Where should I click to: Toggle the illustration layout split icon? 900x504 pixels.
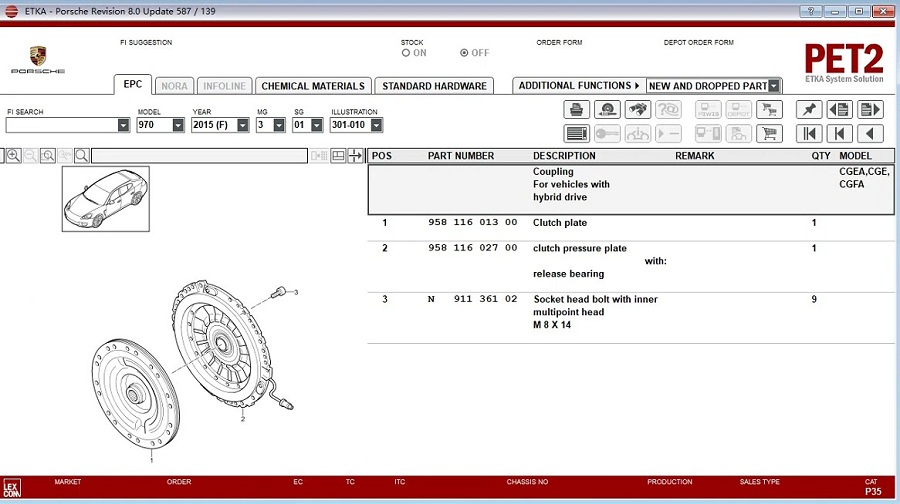click(338, 156)
